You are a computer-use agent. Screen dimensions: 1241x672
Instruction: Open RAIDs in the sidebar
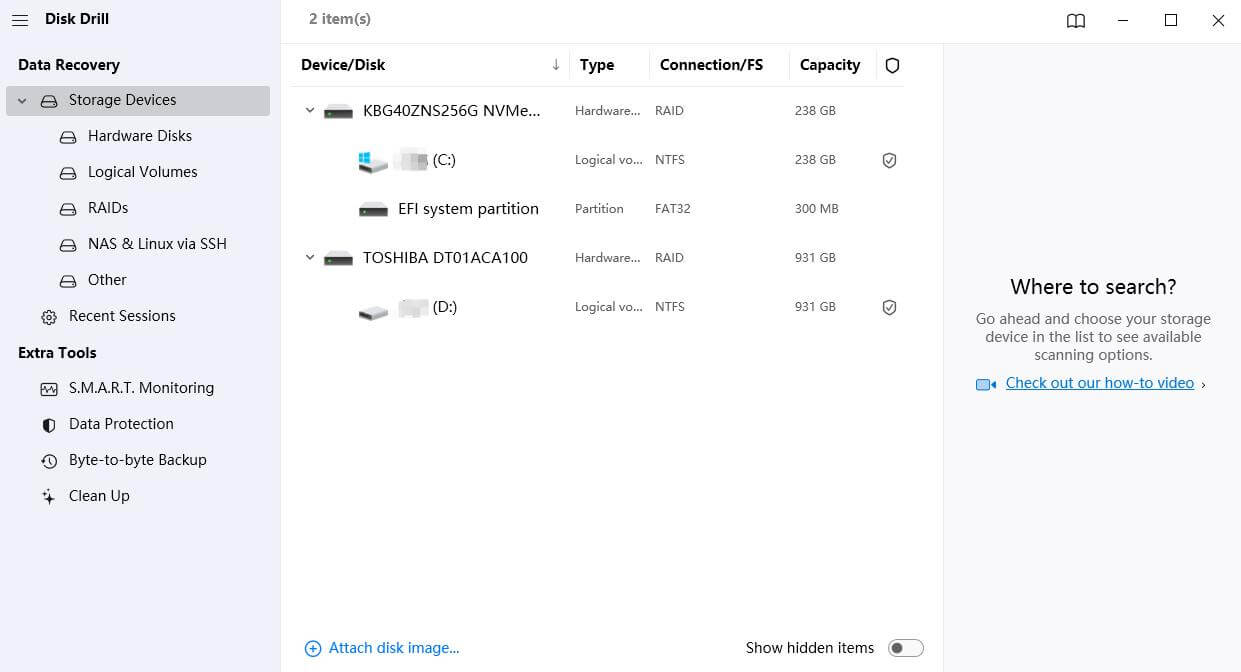pos(108,208)
